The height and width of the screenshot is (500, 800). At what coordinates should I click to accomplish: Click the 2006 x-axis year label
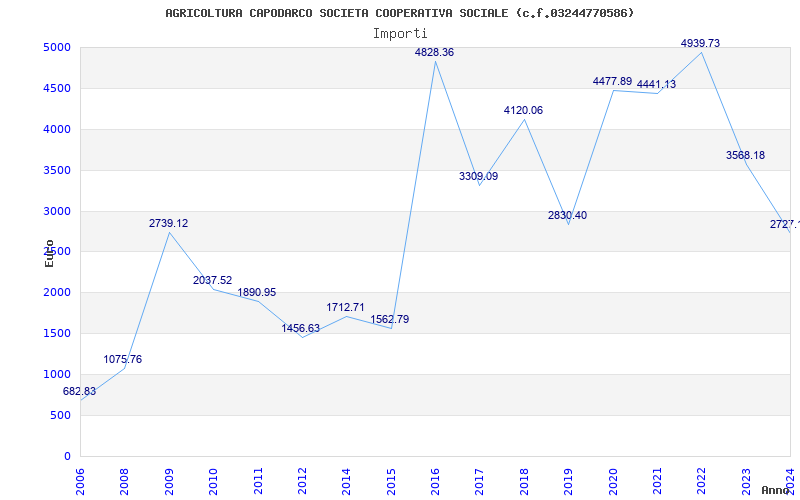click(80, 481)
